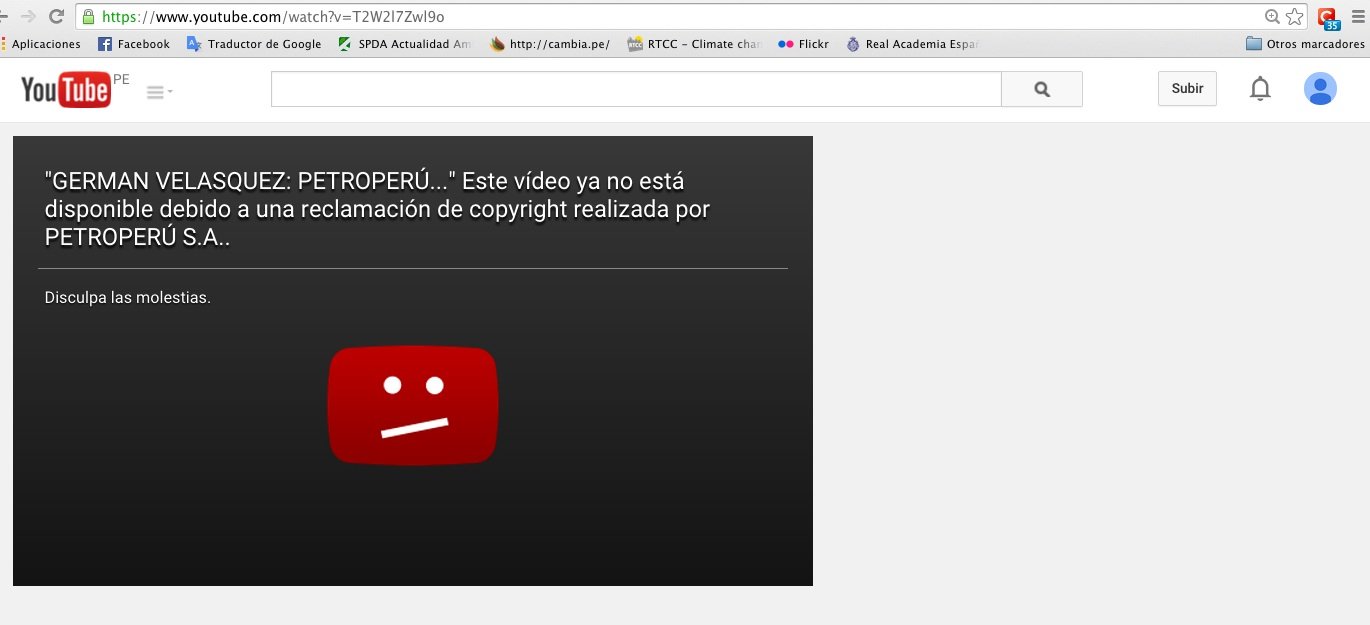Click the sad red YouTube face image

point(412,406)
